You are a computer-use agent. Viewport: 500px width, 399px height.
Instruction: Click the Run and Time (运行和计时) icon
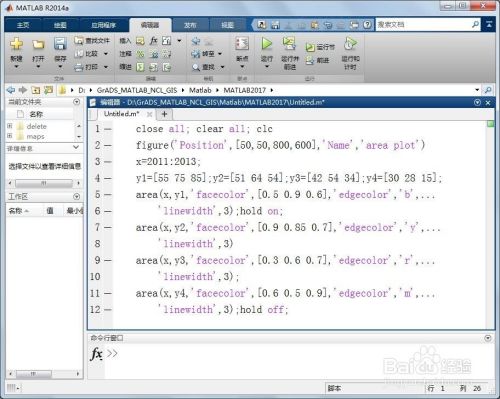click(x=350, y=44)
